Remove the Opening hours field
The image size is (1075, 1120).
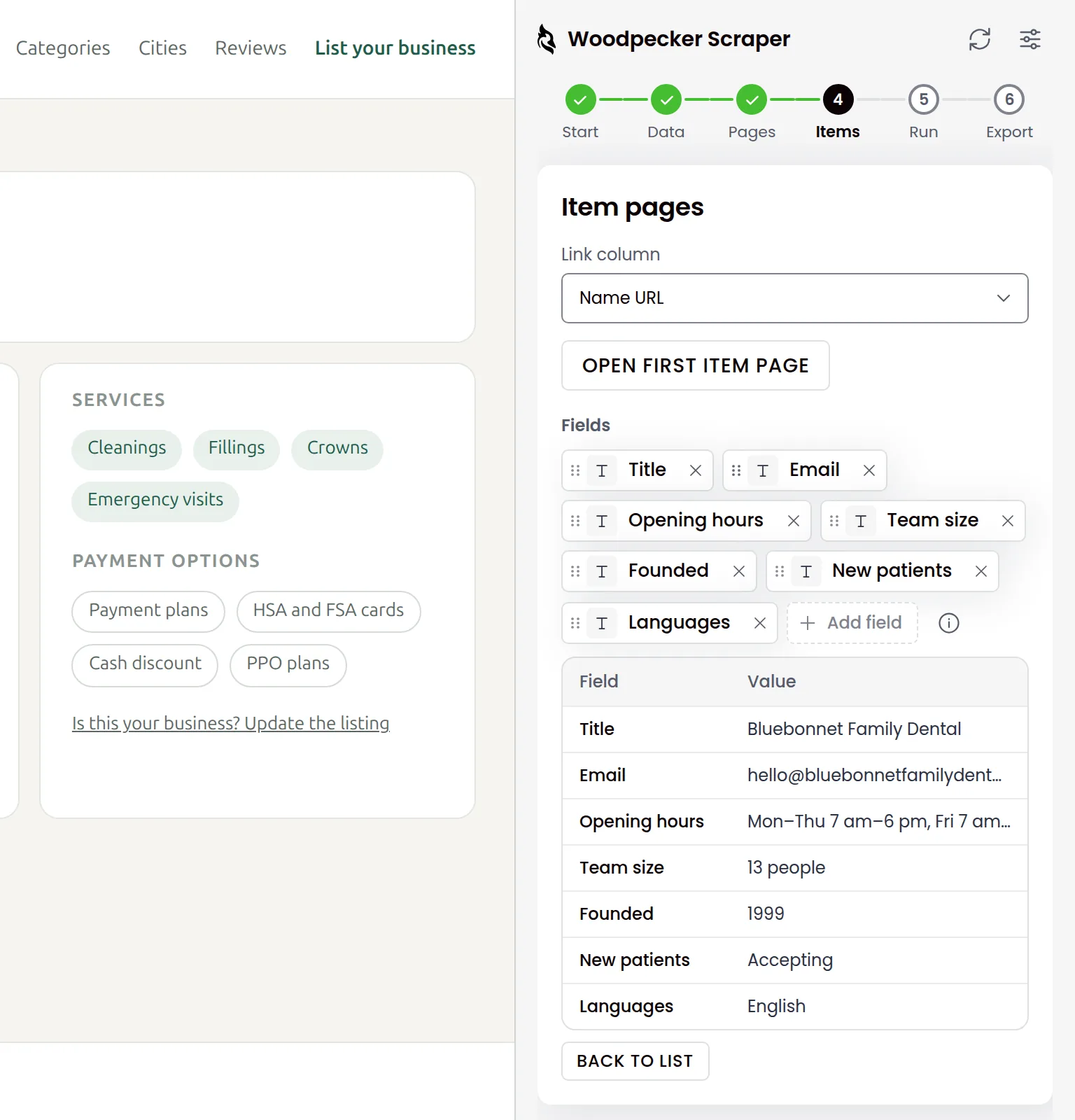794,521
